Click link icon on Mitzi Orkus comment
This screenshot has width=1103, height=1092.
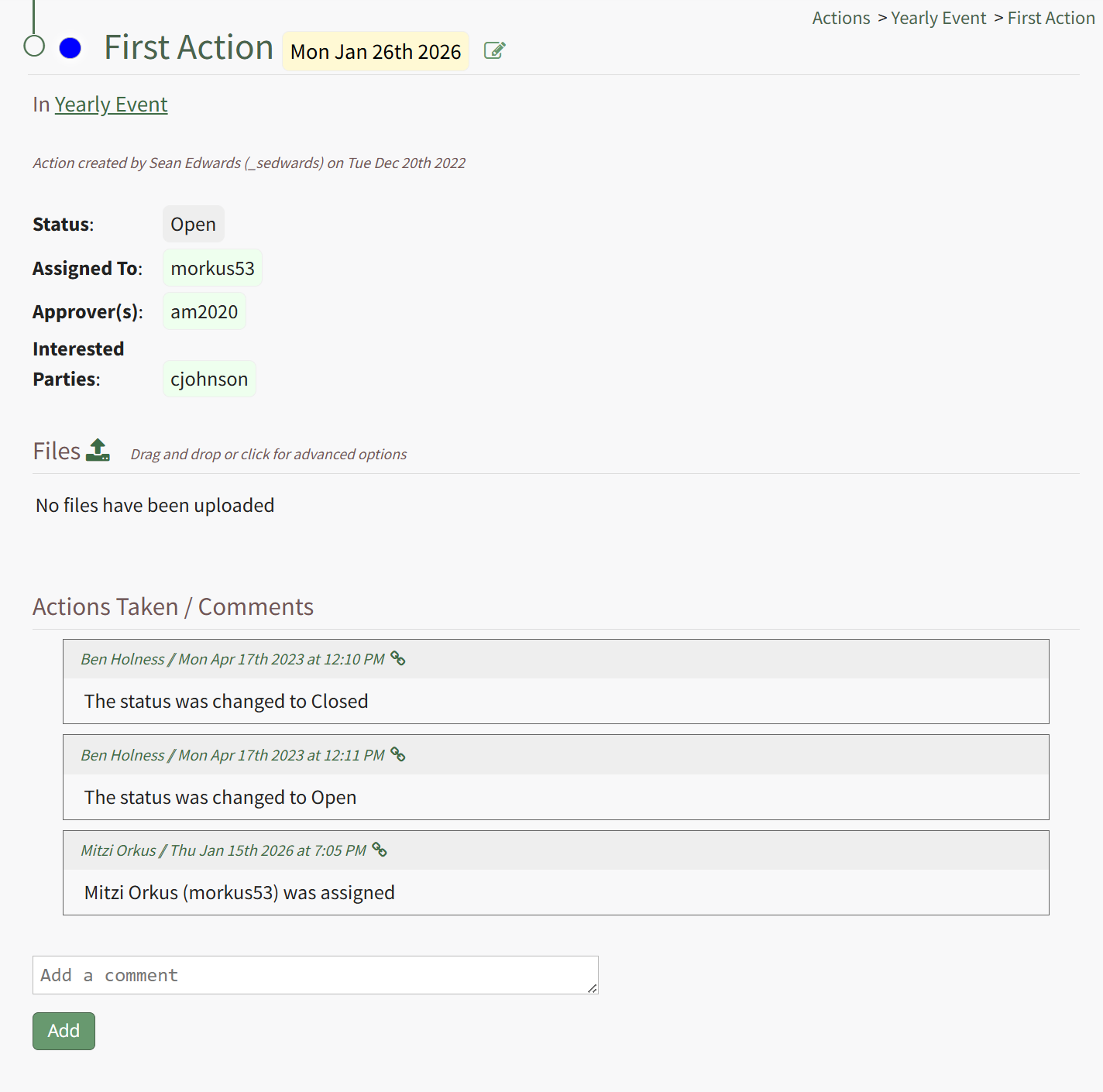click(380, 850)
